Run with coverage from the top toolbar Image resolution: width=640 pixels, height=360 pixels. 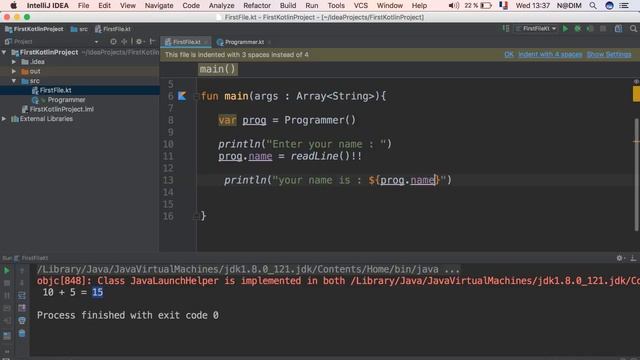[590, 29]
